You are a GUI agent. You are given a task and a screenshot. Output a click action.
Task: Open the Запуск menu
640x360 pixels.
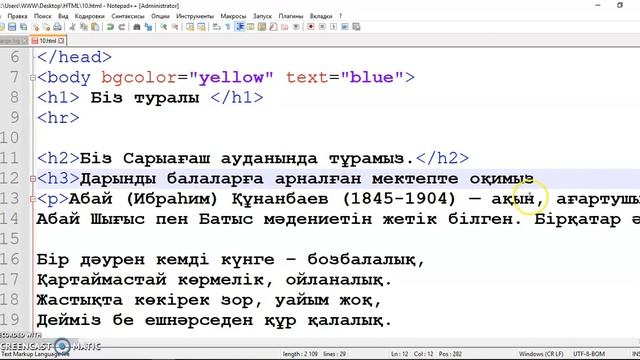[262, 16]
